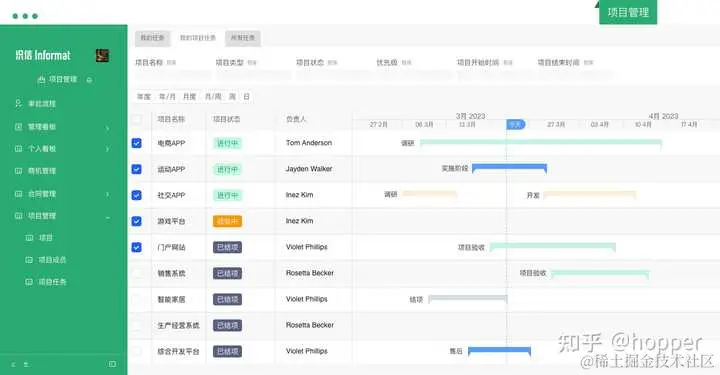The image size is (720, 375).
Task: Expand the 合同管理 chevron
Action: click(108, 194)
